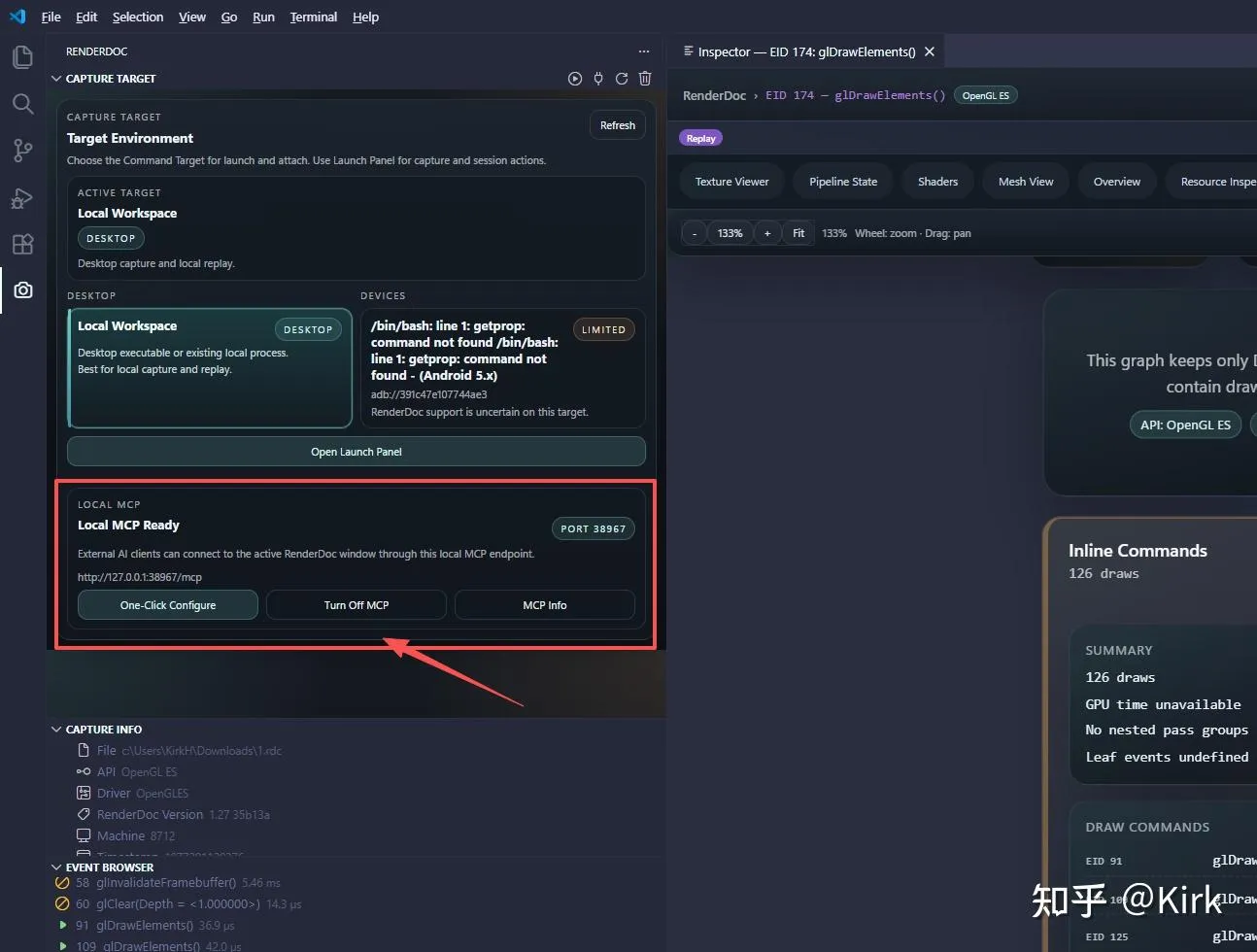Expand event 91 glDrawElements arrow
1257x952 pixels.
point(63,926)
